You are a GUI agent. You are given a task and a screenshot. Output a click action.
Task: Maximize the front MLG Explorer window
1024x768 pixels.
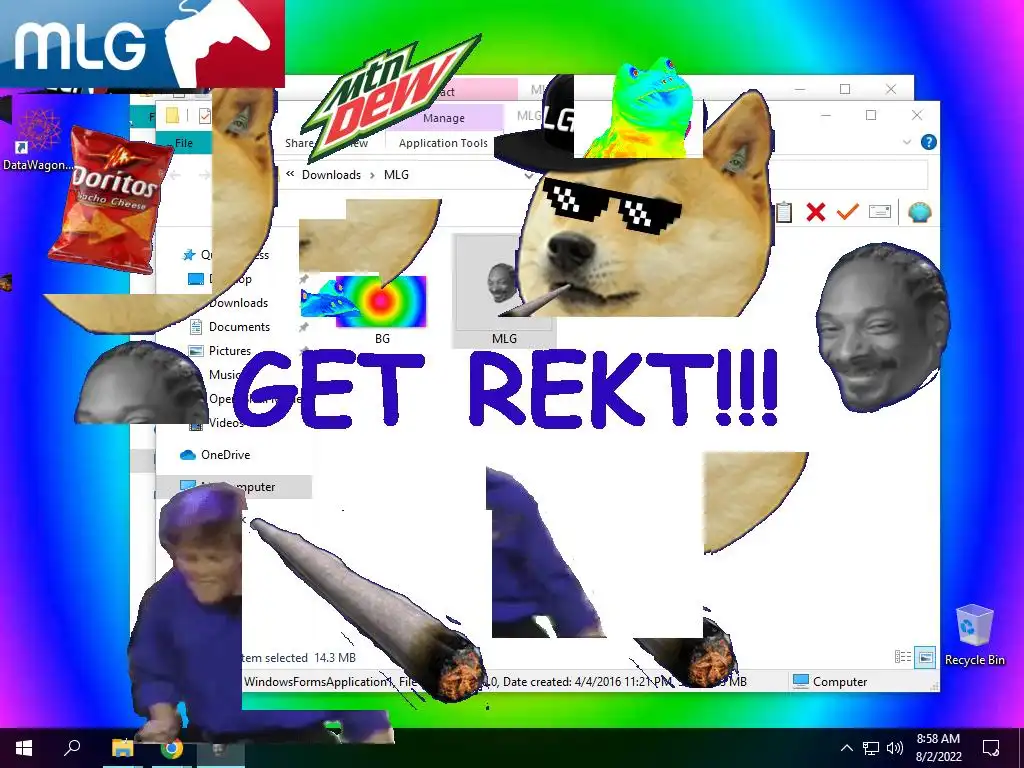(x=871, y=116)
